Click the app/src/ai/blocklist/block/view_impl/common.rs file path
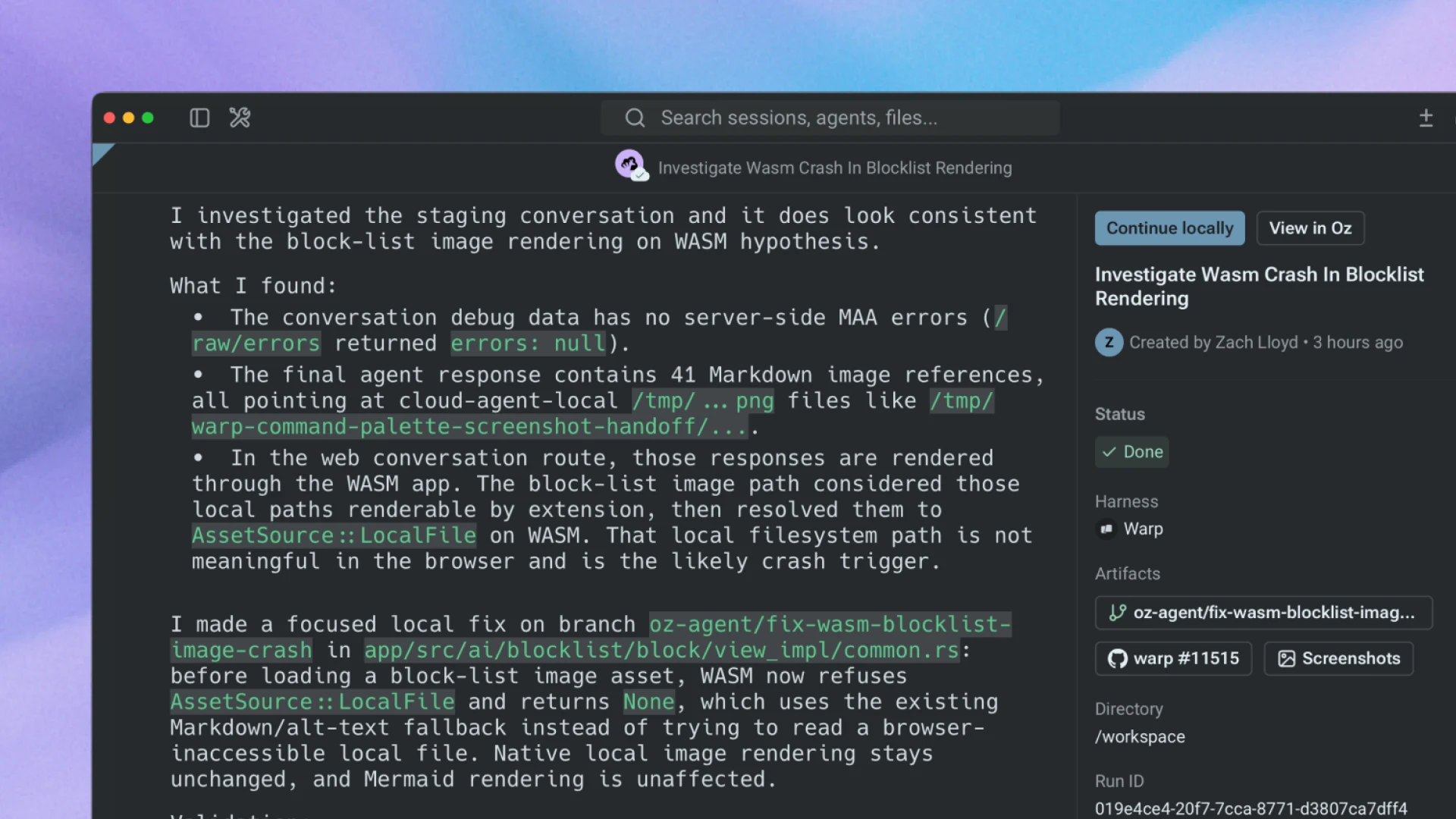Screen dimensions: 1456x819 tap(662, 650)
